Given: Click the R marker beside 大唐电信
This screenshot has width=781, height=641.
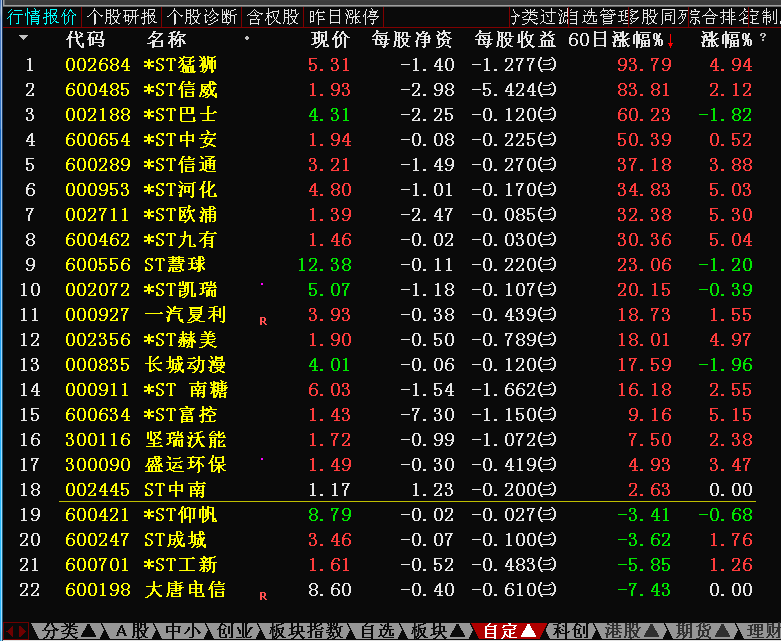Looking at the screenshot, I should tap(263, 596).
